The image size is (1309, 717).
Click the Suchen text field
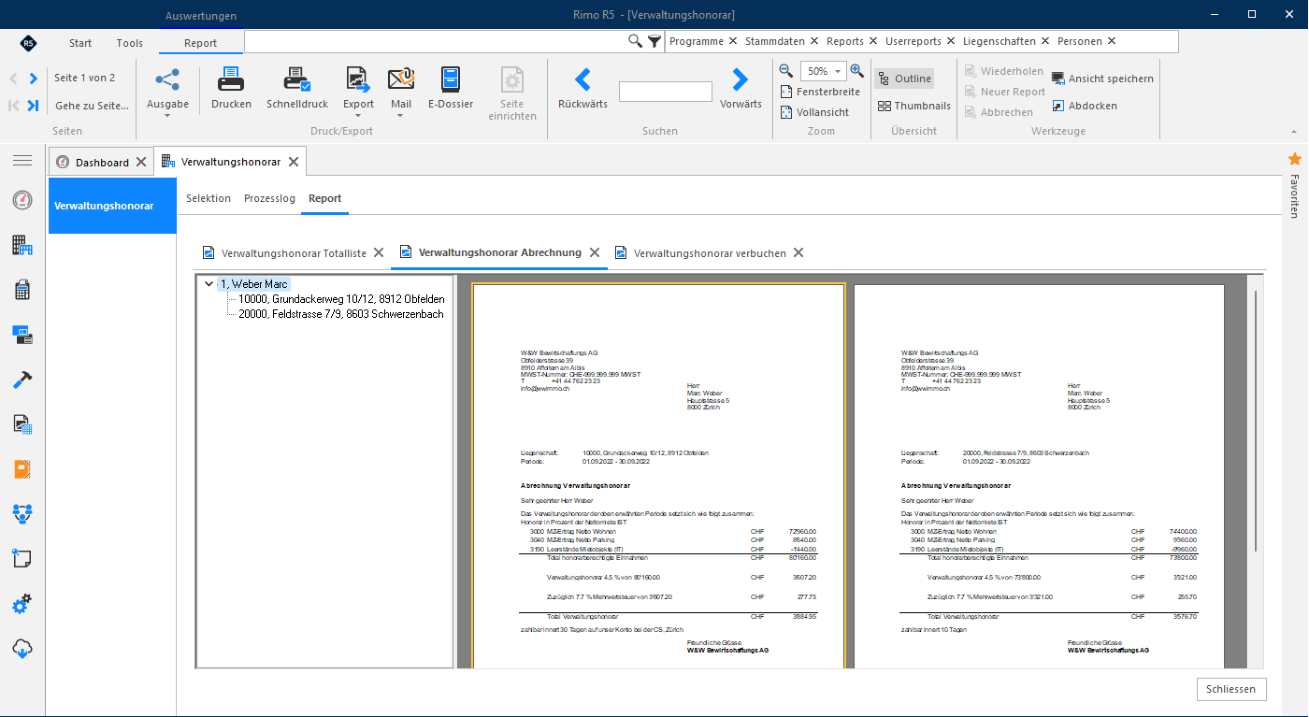pos(665,91)
